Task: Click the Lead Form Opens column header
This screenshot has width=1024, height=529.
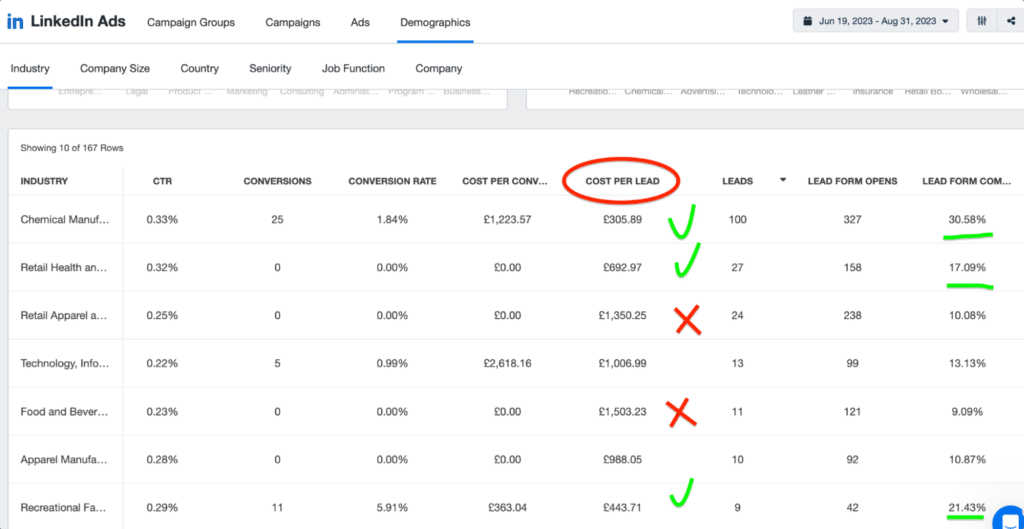Action: point(852,181)
